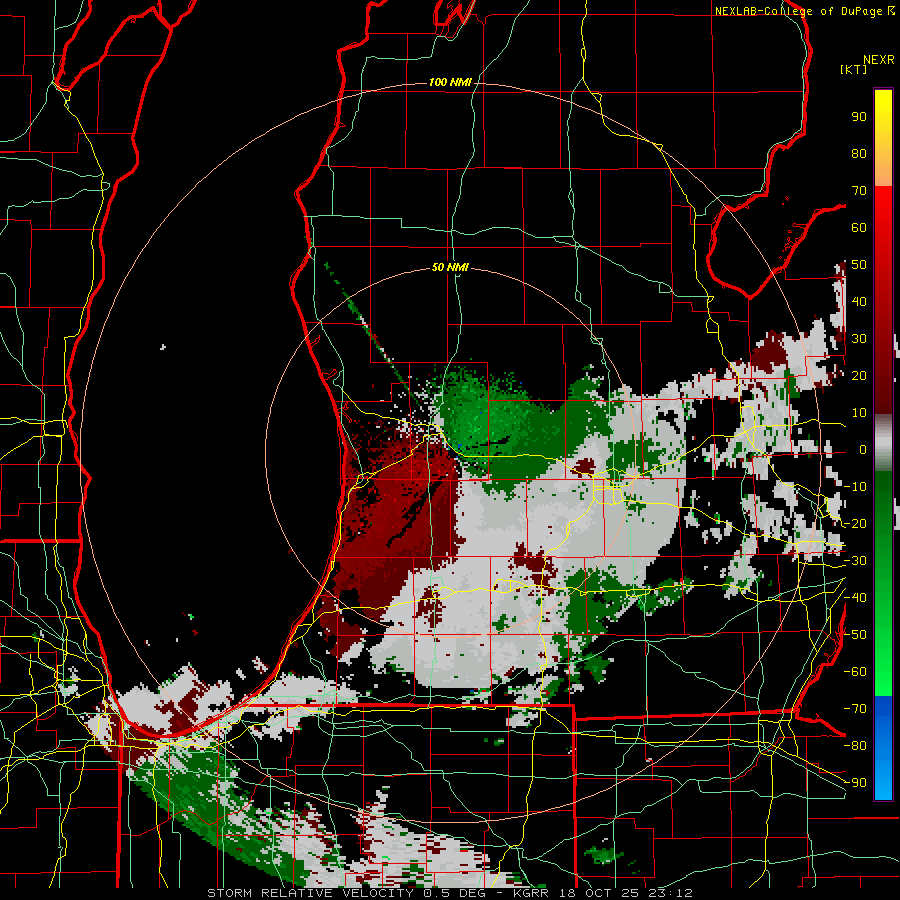Click the -60 value on velocity scale
The image size is (900, 900).
pyautogui.click(x=855, y=672)
